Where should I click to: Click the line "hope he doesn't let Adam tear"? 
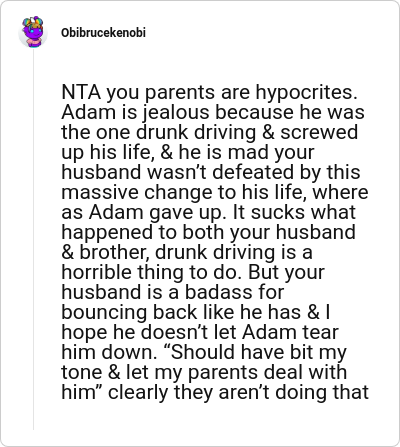(200, 332)
